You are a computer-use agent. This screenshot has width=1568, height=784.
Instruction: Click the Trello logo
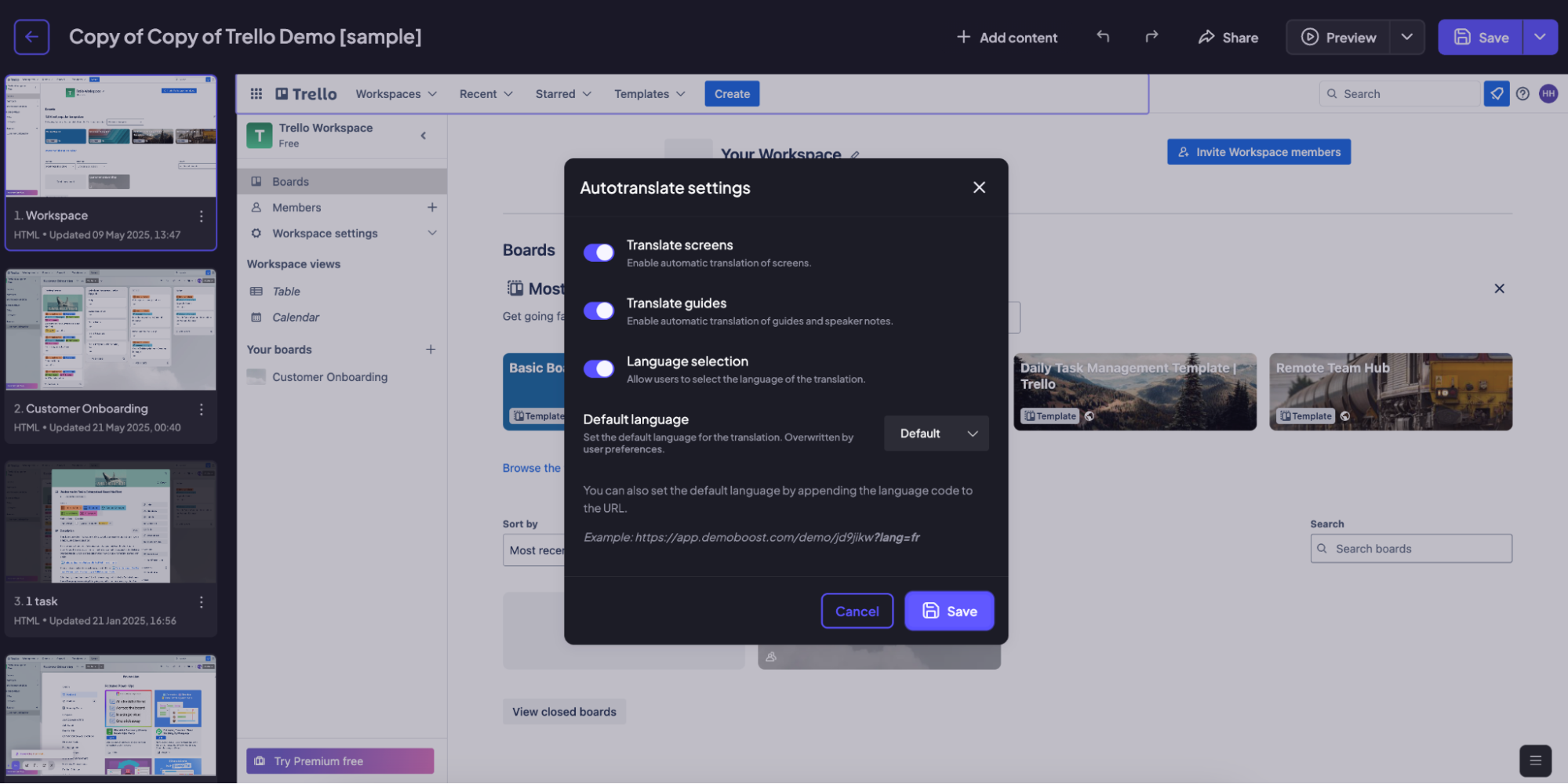click(306, 94)
